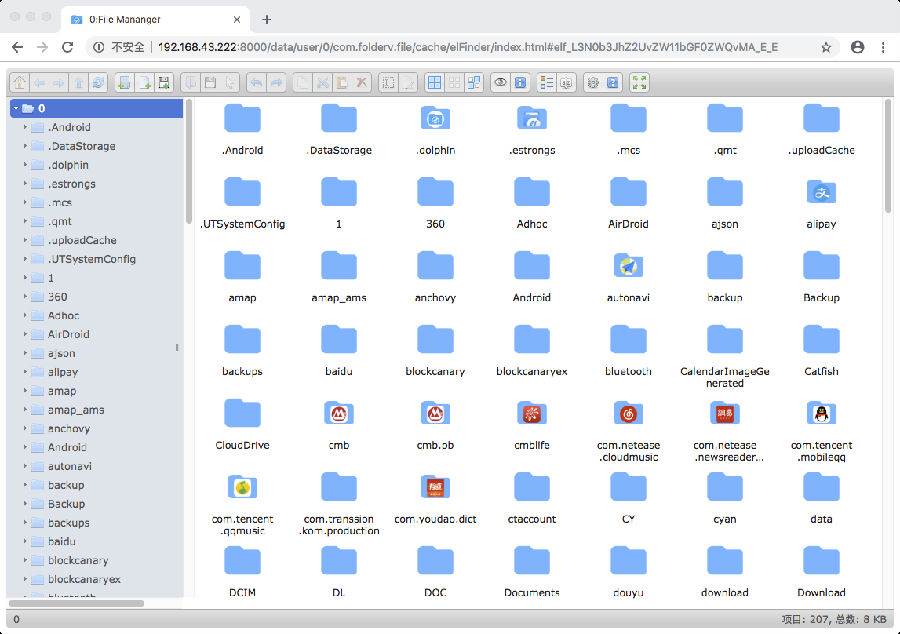Select .uploadCache in the folder tree
Viewport: 900px width, 634px height.
pyautogui.click(x=82, y=240)
